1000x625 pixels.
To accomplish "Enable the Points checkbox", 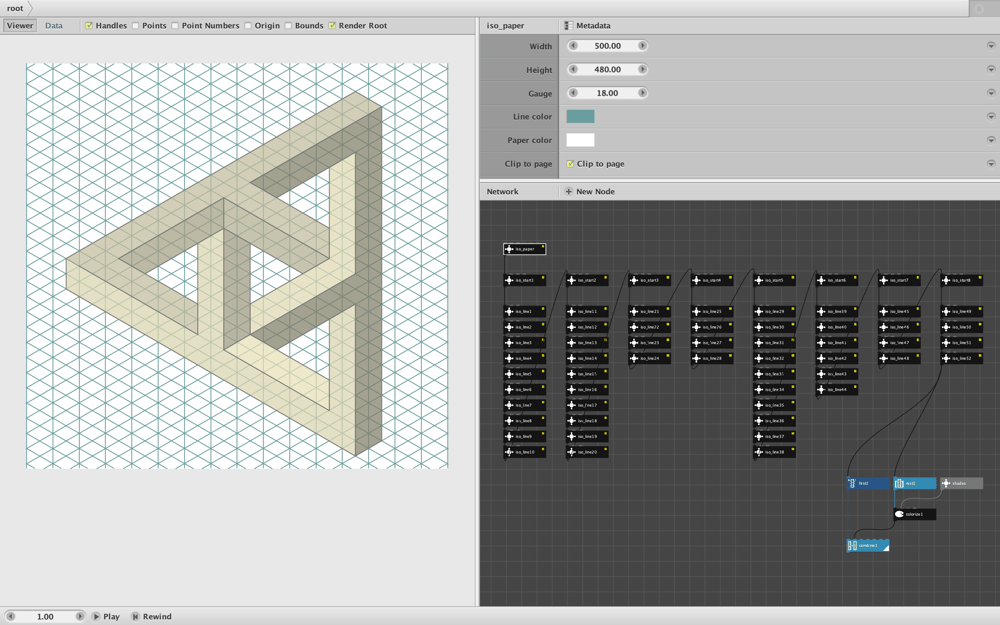I will pos(135,26).
